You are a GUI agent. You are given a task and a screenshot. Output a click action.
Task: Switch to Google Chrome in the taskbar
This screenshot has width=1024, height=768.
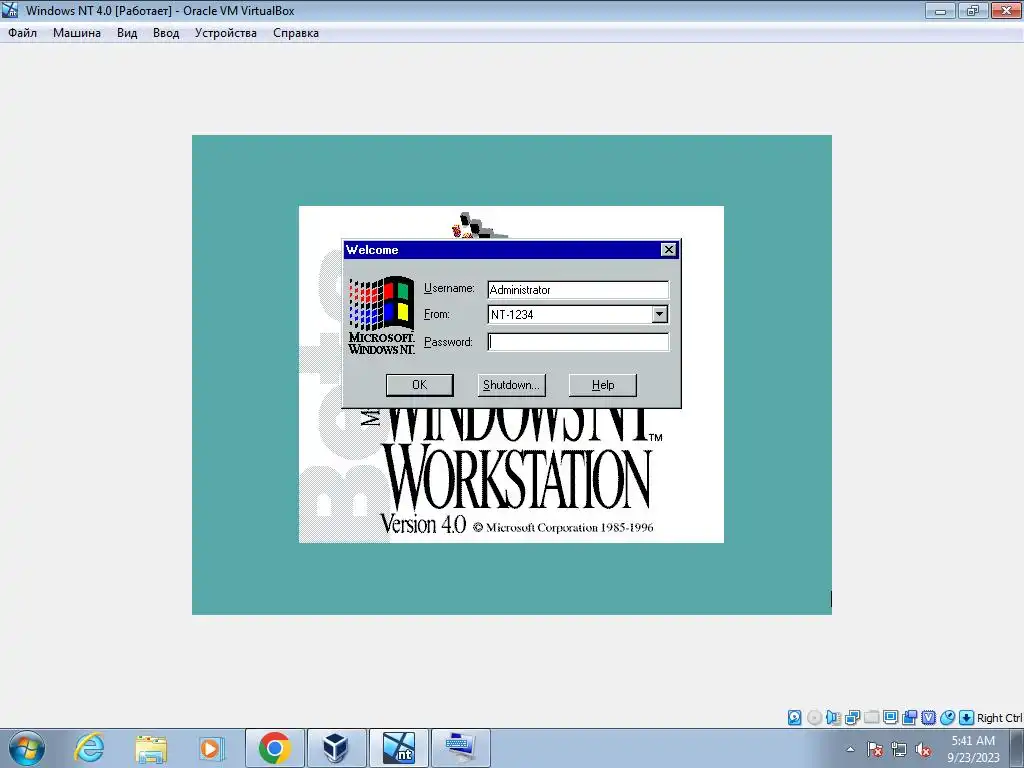click(x=274, y=748)
